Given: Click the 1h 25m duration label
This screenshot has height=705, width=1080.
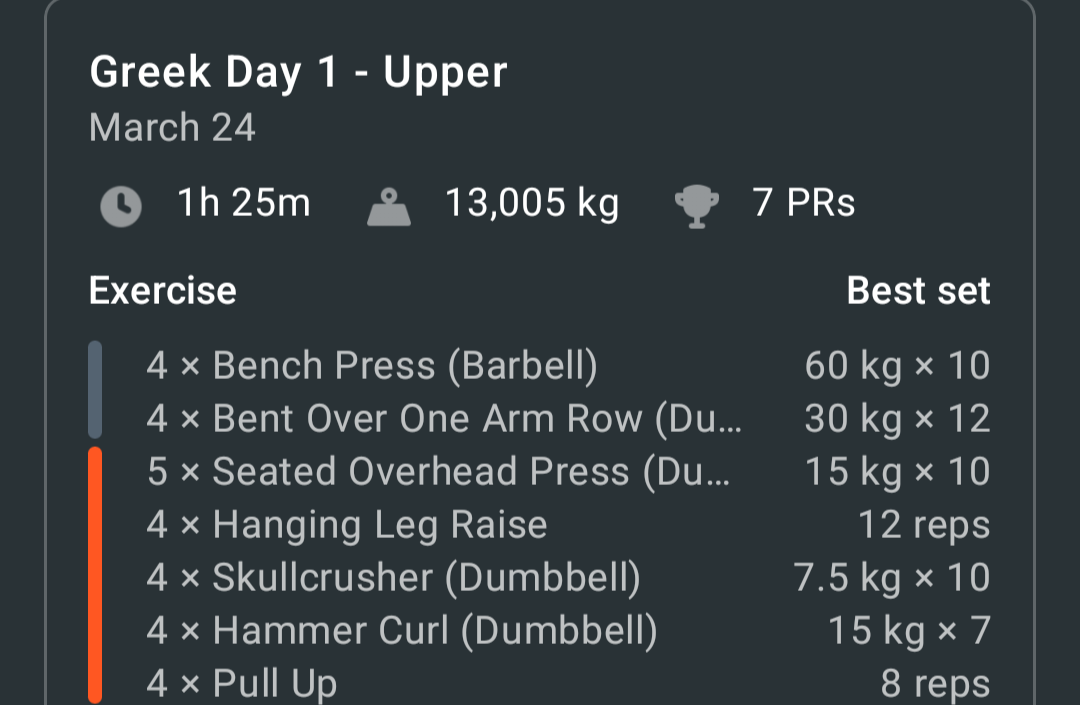Looking at the screenshot, I should click(x=244, y=202).
